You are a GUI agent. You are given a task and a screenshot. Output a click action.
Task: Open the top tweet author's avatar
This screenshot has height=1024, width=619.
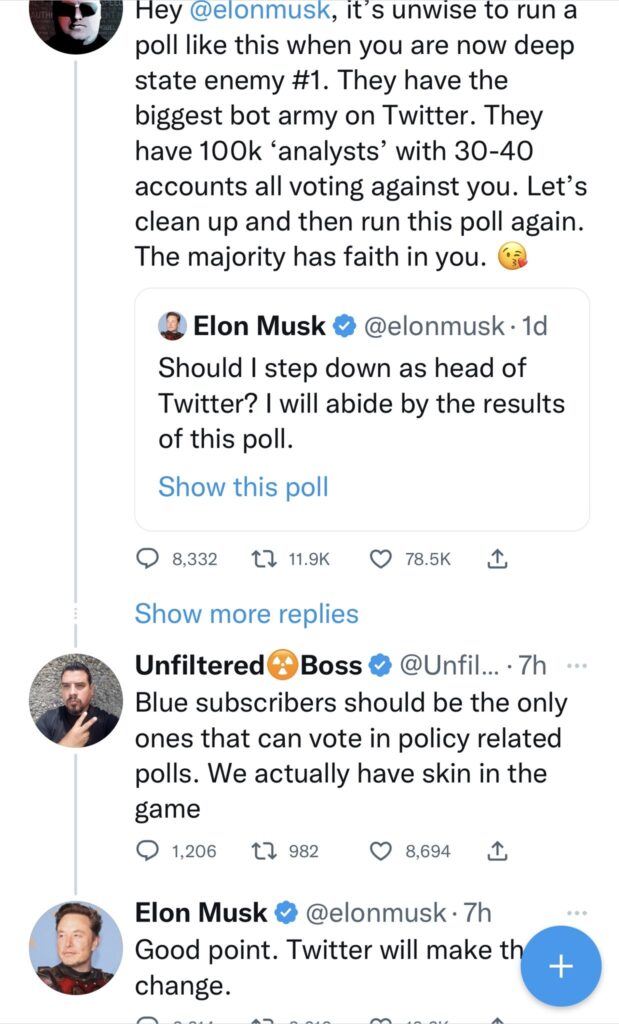tap(76, 20)
